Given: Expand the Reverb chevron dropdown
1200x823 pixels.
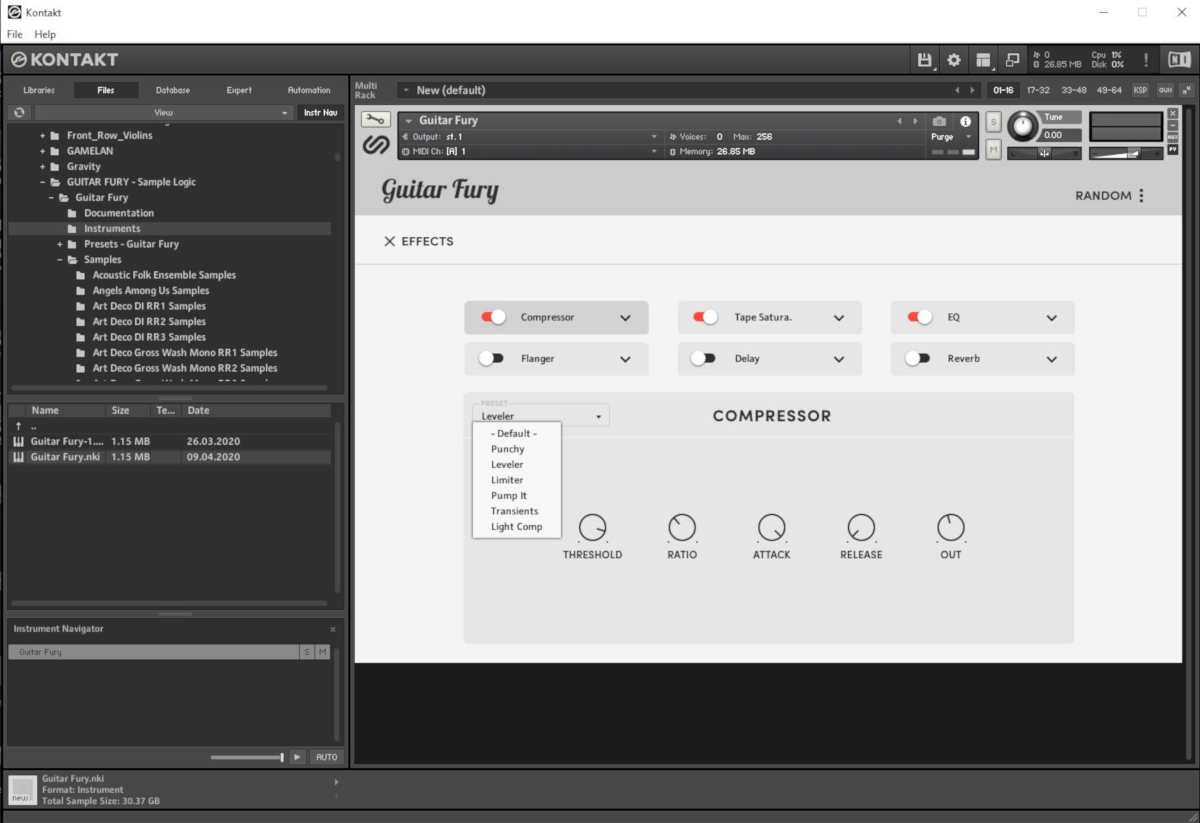Looking at the screenshot, I should pos(1052,359).
